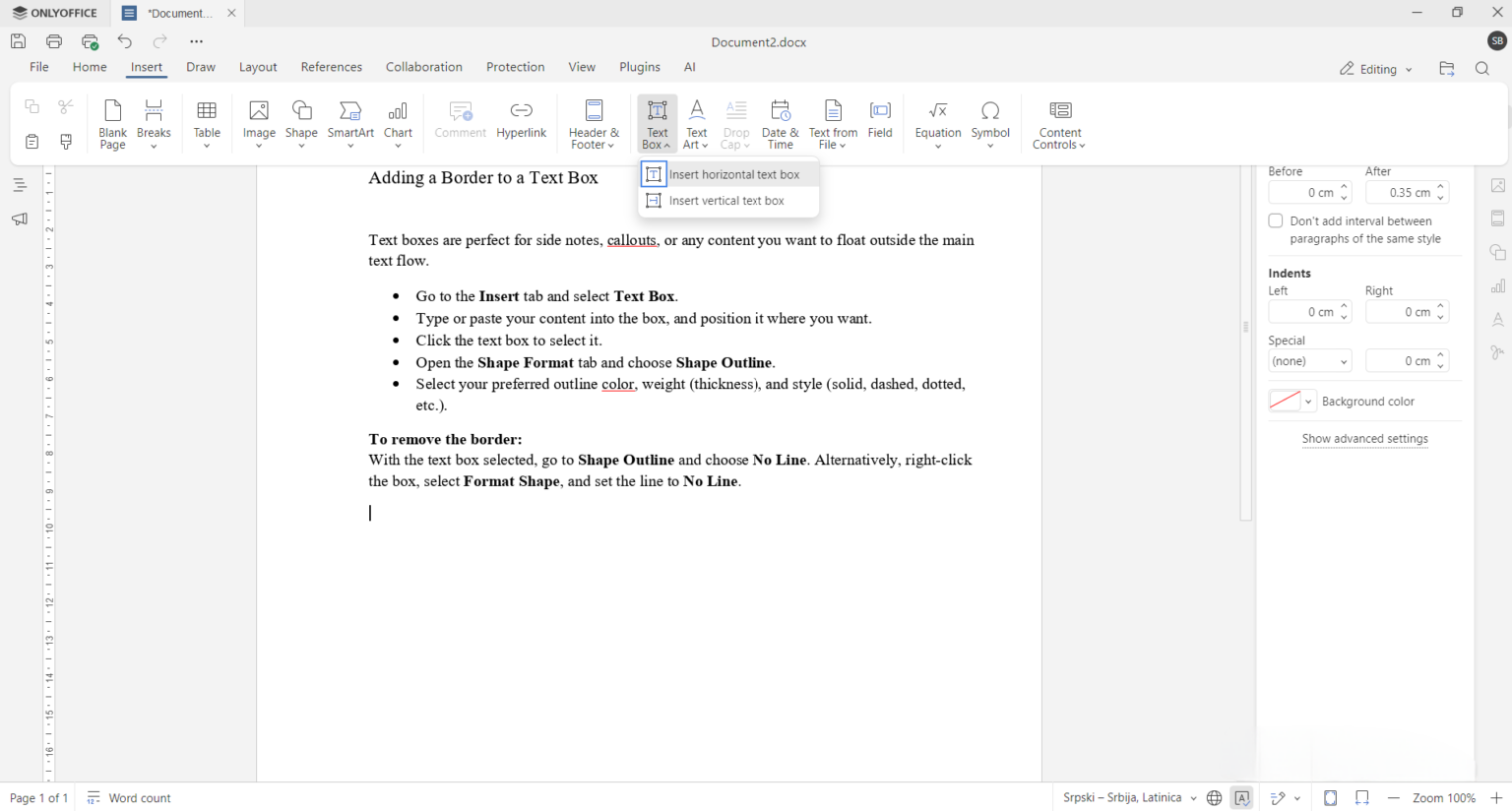Insert a Table
The height and width of the screenshot is (811, 1512).
click(207, 122)
